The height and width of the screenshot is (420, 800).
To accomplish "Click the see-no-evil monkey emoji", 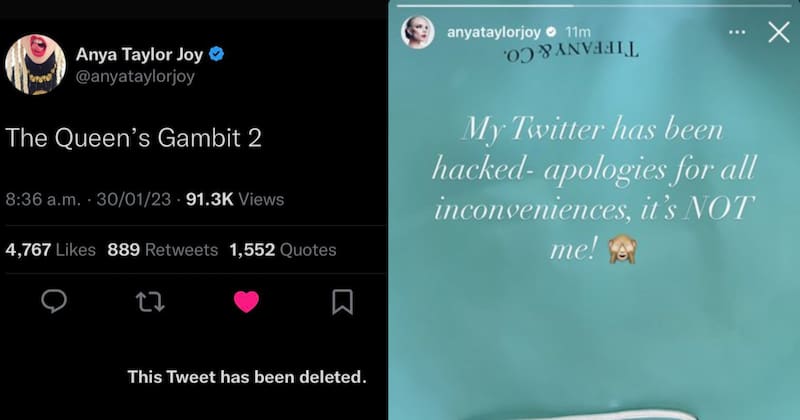I will pos(621,250).
